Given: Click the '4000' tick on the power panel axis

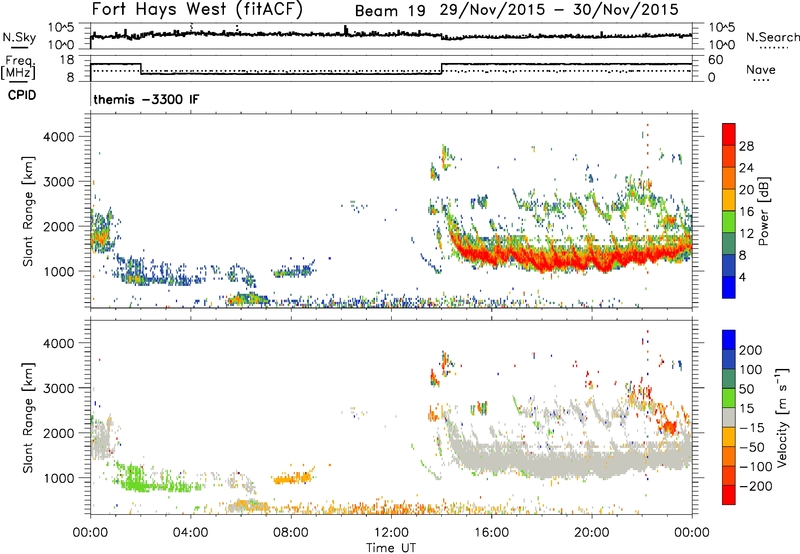Looking at the screenshot, I should [58, 137].
